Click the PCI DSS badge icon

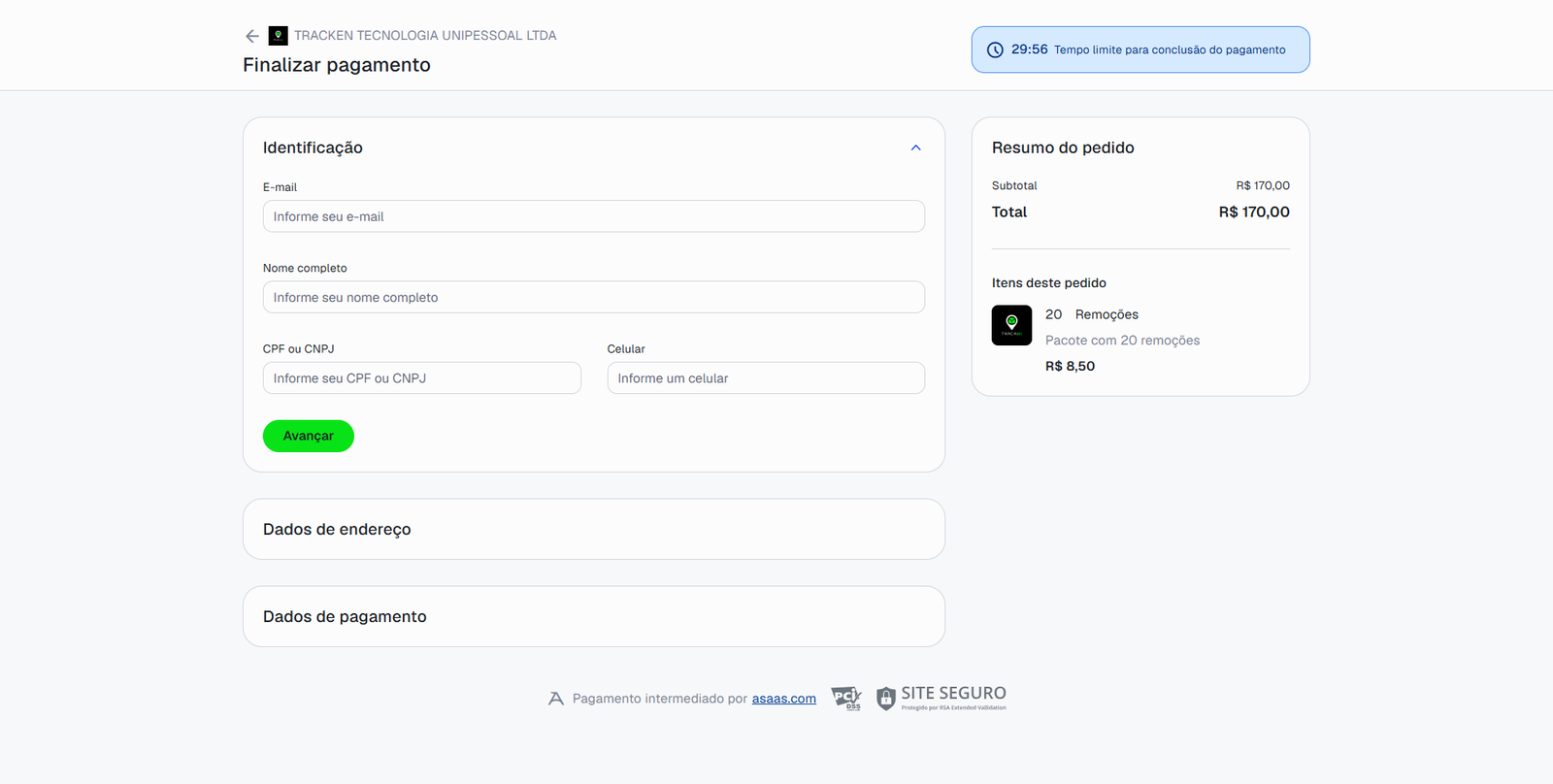(x=846, y=699)
